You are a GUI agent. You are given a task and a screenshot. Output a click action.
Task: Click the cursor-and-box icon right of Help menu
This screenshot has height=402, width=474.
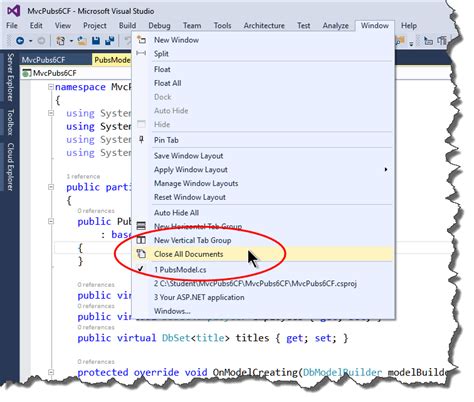[428, 41]
